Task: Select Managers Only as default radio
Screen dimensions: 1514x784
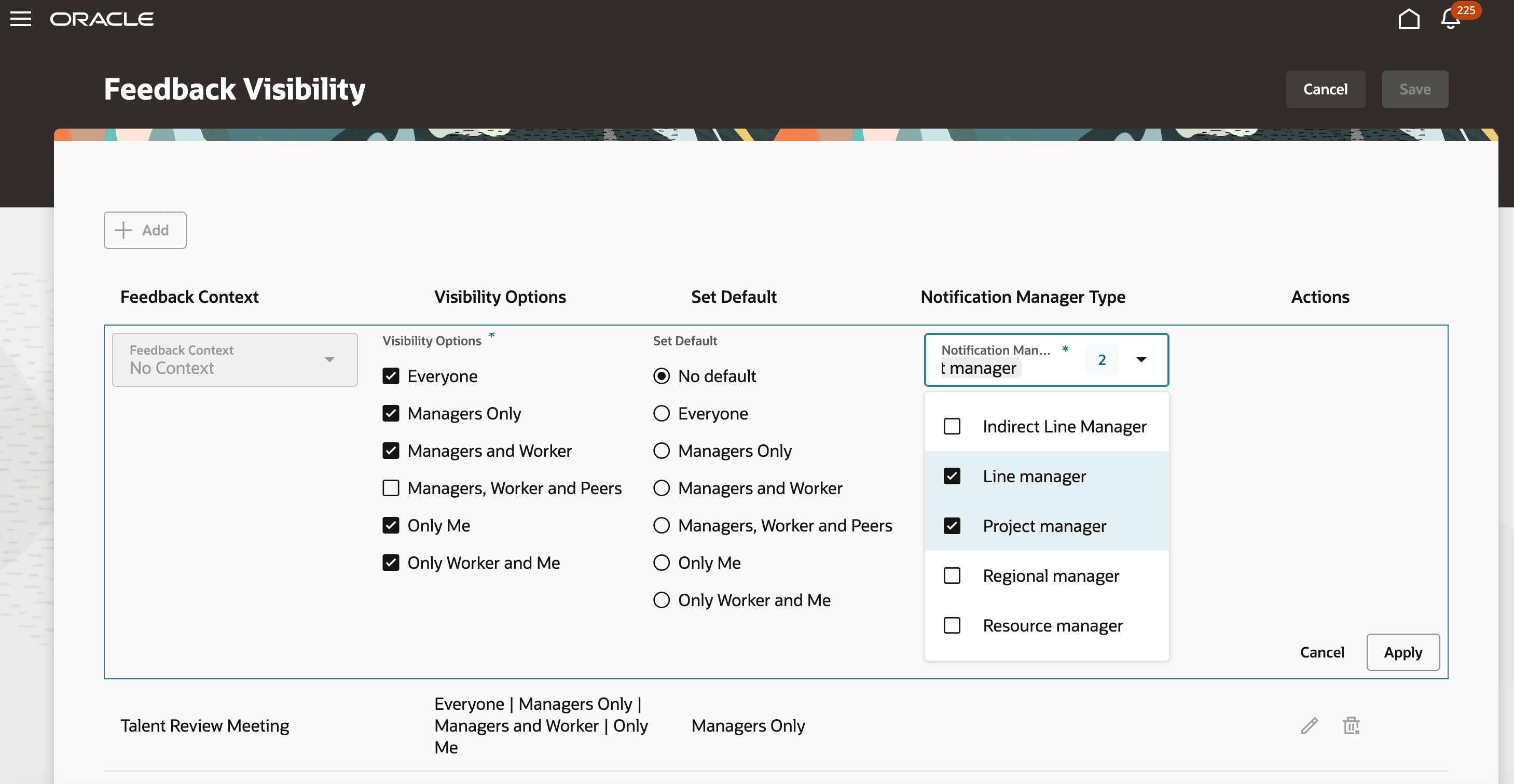Action: pos(661,451)
